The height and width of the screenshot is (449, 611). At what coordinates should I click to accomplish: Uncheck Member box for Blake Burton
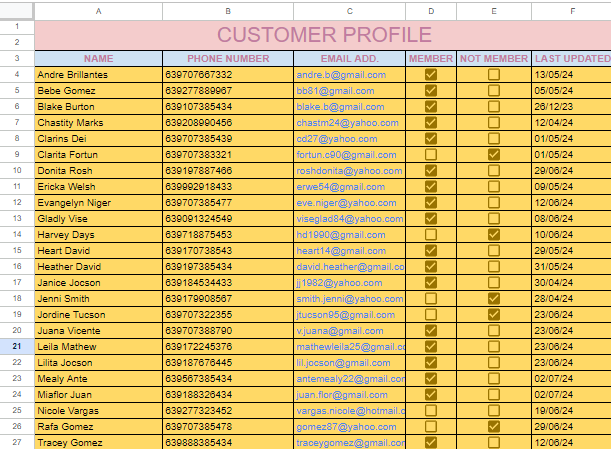(x=431, y=106)
